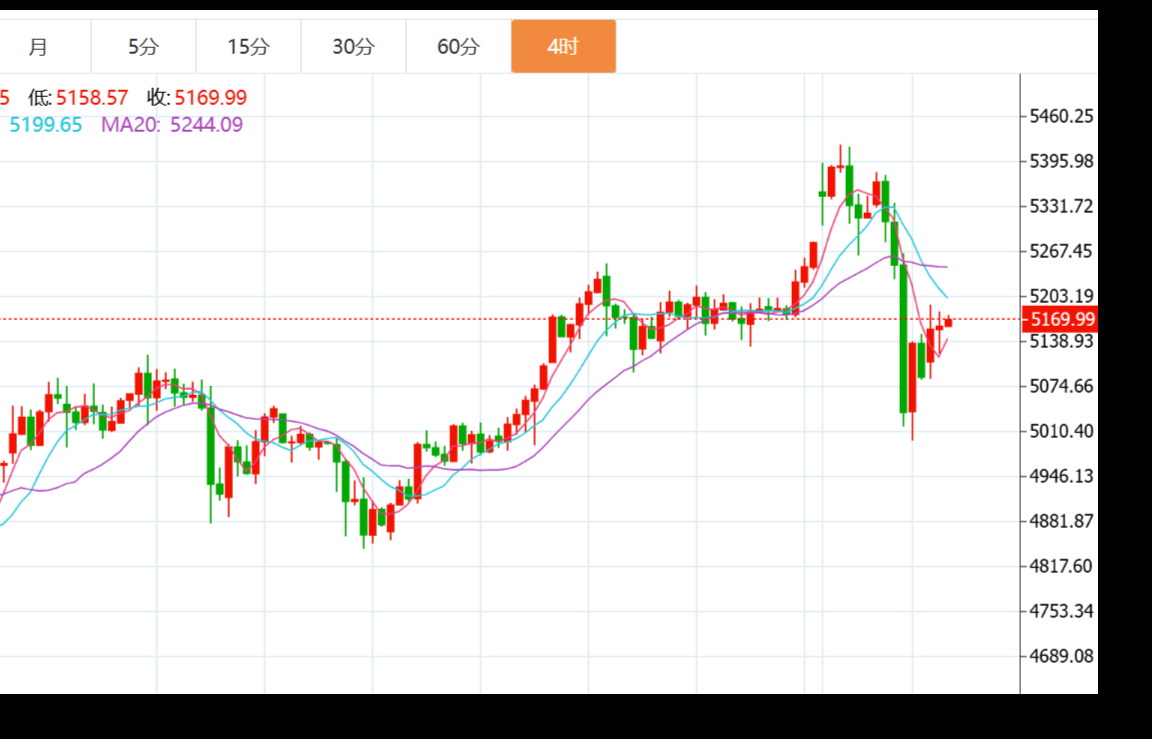Click the 收 5169.99 close price readout
Viewport: 1152px width, 739px height.
coord(197,98)
